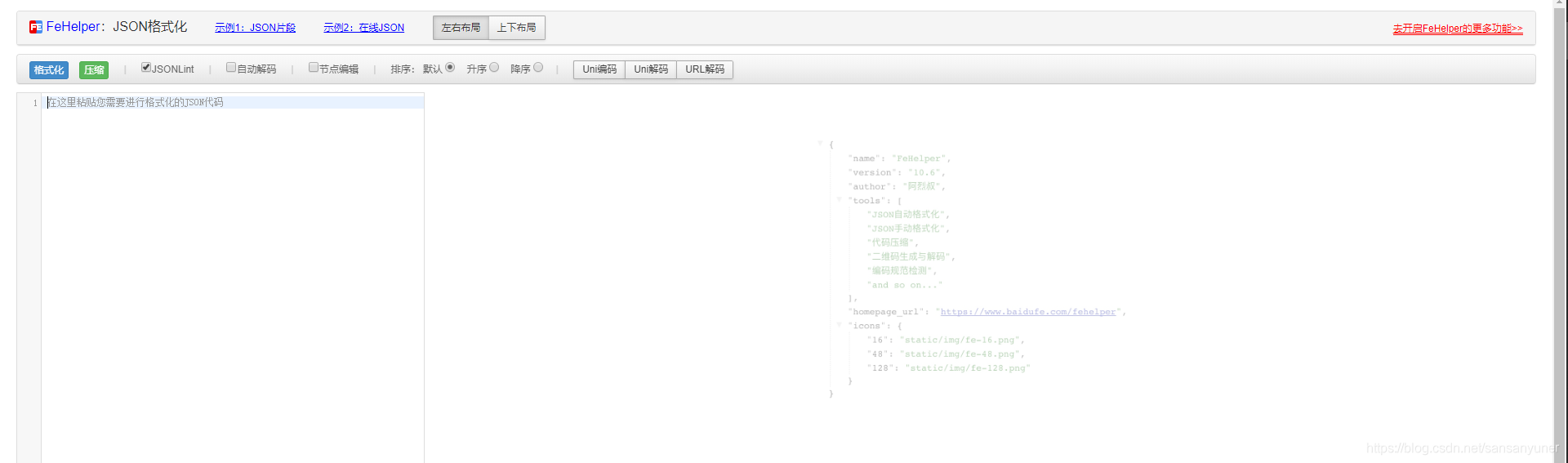The height and width of the screenshot is (463, 1568).
Task: Click the "二维码生成与解码" array item
Action: point(908,256)
